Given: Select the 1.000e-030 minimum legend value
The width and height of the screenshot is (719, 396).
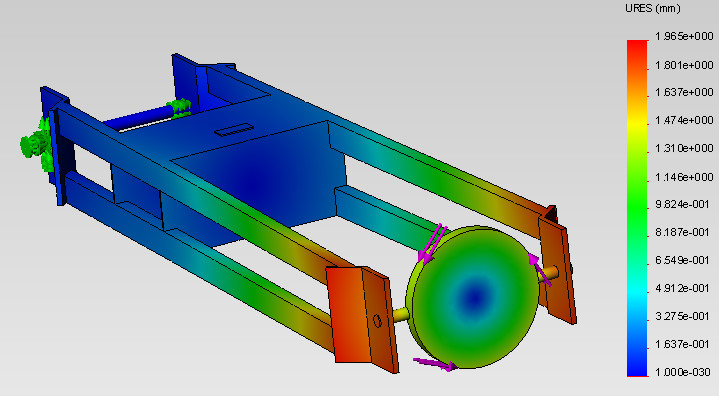Looking at the screenshot, I should 683,372.
